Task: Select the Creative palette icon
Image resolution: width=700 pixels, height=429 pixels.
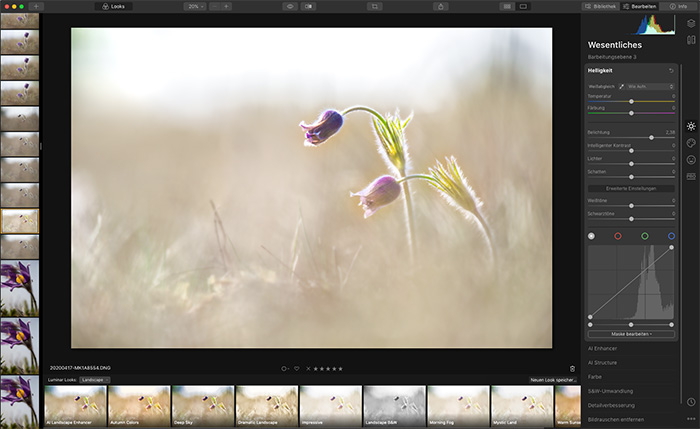Action: [x=691, y=143]
